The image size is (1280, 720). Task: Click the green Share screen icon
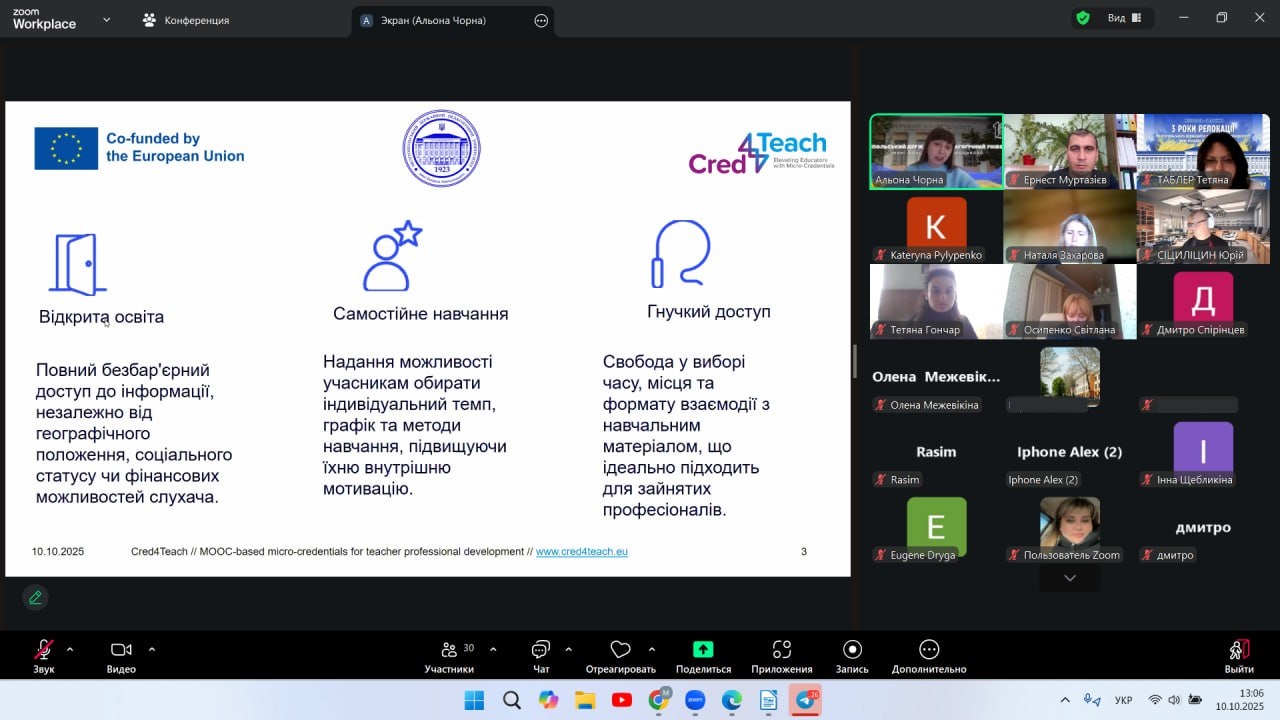[x=703, y=650]
